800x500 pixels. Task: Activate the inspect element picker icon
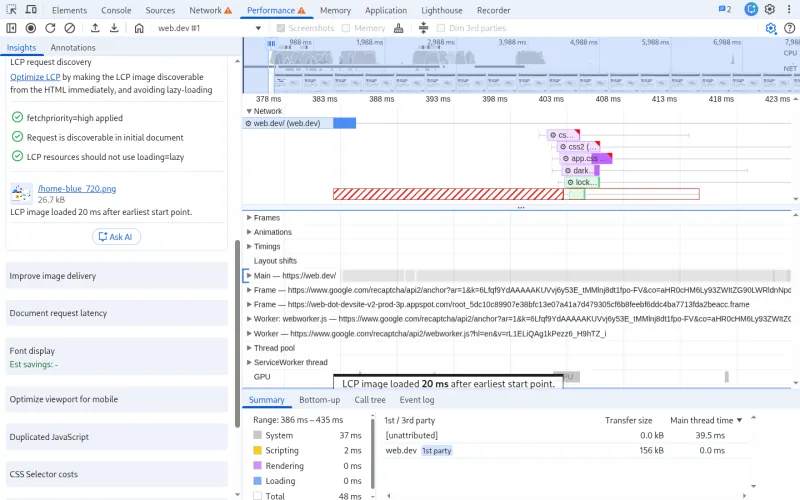[11, 10]
